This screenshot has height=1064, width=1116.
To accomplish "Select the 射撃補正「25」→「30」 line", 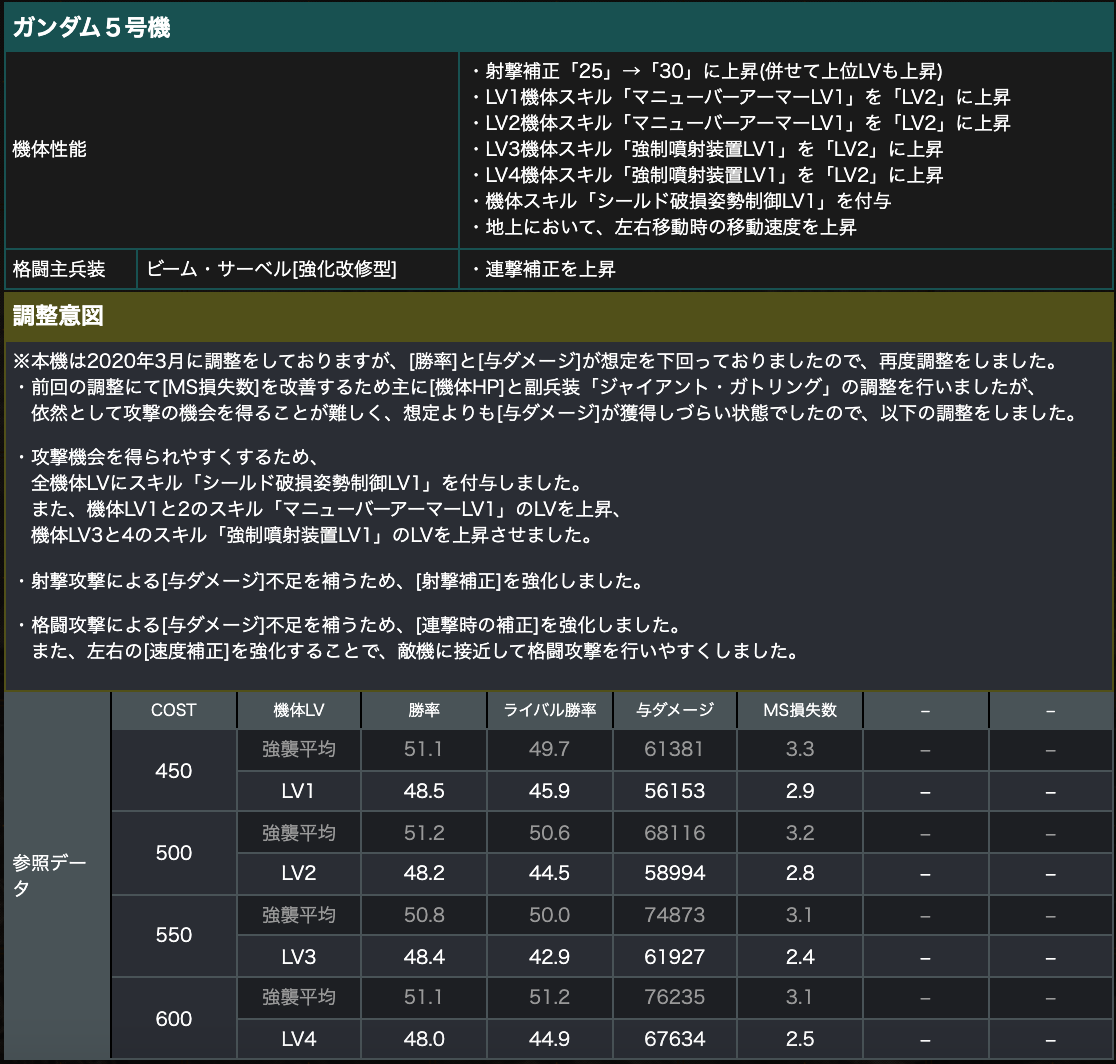I will click(x=707, y=71).
